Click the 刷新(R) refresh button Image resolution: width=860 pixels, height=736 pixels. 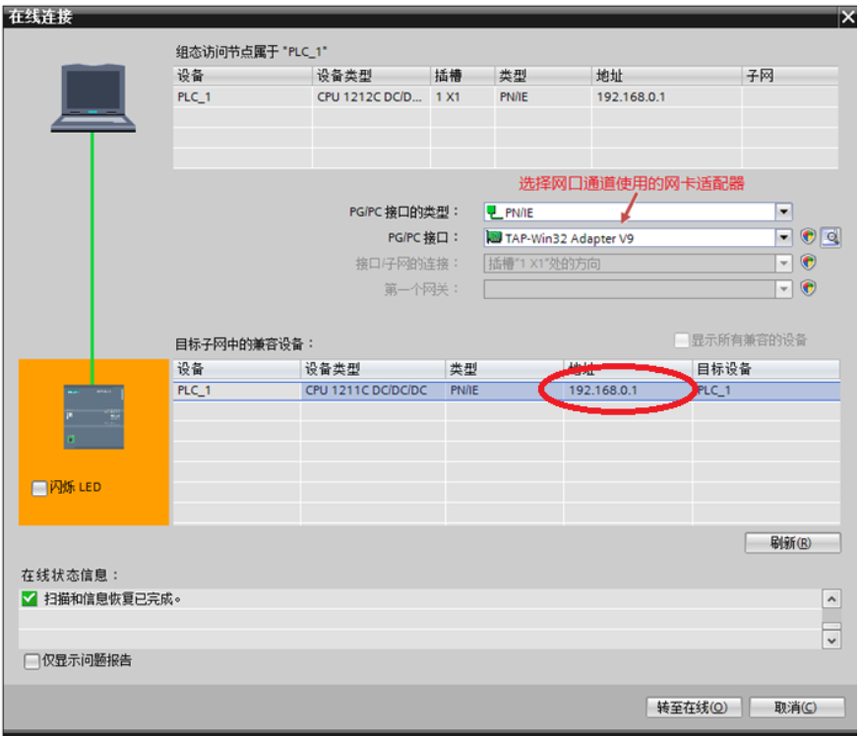(790, 543)
